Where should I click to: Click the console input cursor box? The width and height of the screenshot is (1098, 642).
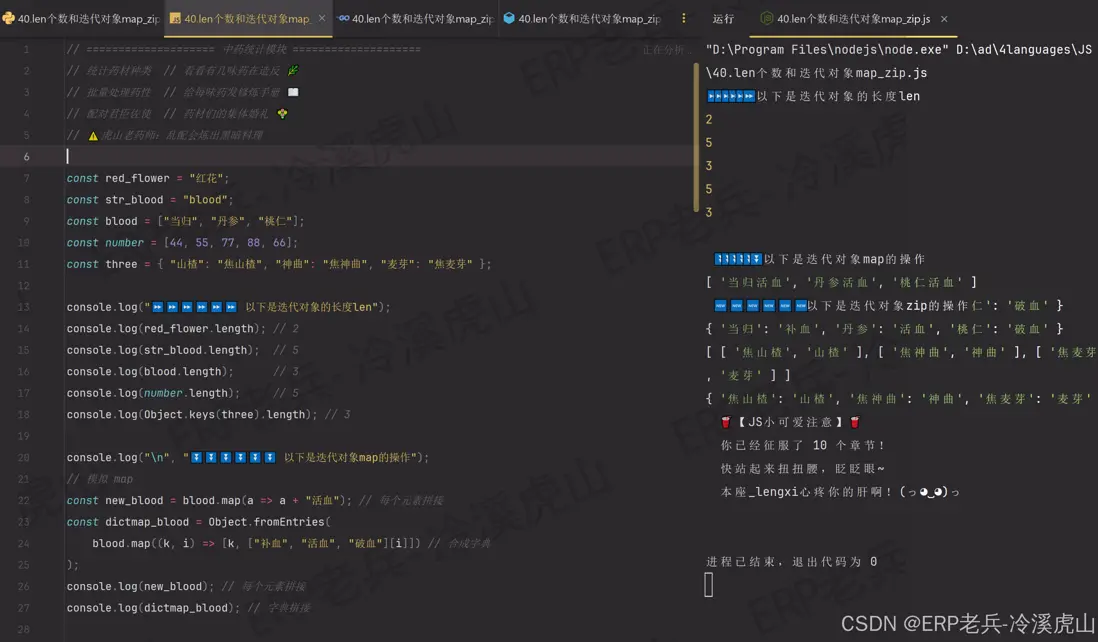click(x=709, y=585)
